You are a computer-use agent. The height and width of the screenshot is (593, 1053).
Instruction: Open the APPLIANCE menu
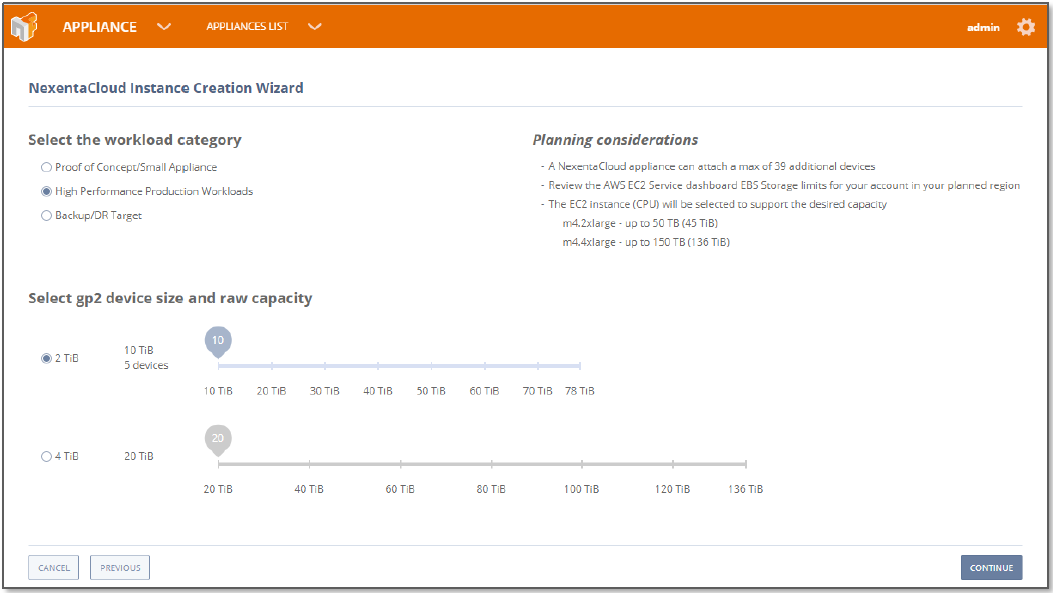[x=100, y=27]
